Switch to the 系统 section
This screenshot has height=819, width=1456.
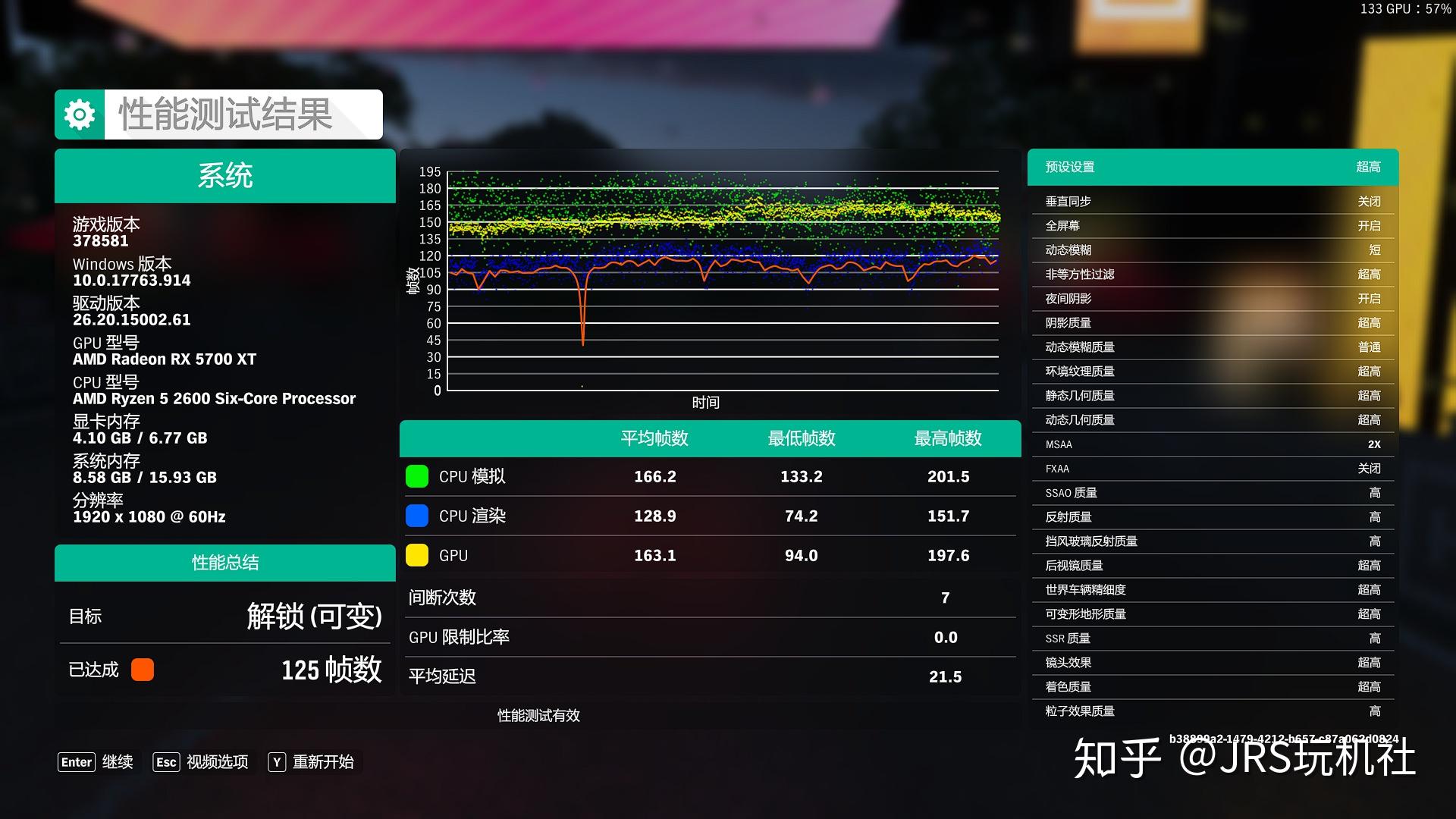point(224,176)
